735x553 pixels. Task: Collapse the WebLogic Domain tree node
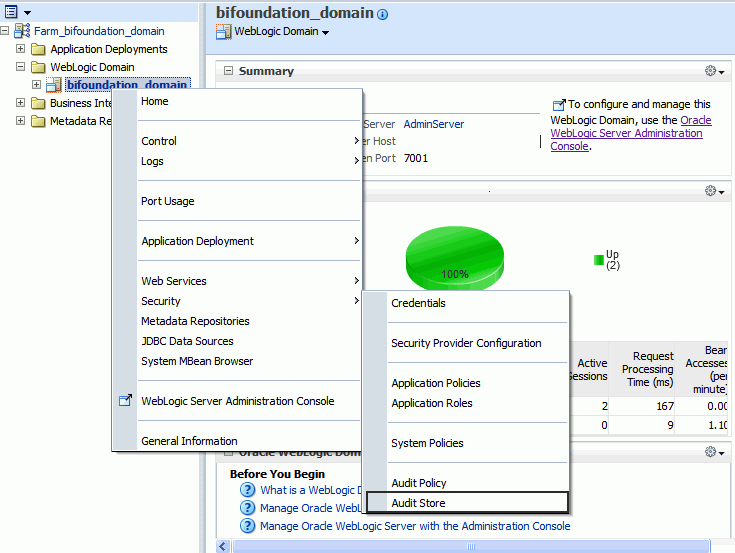click(20, 67)
